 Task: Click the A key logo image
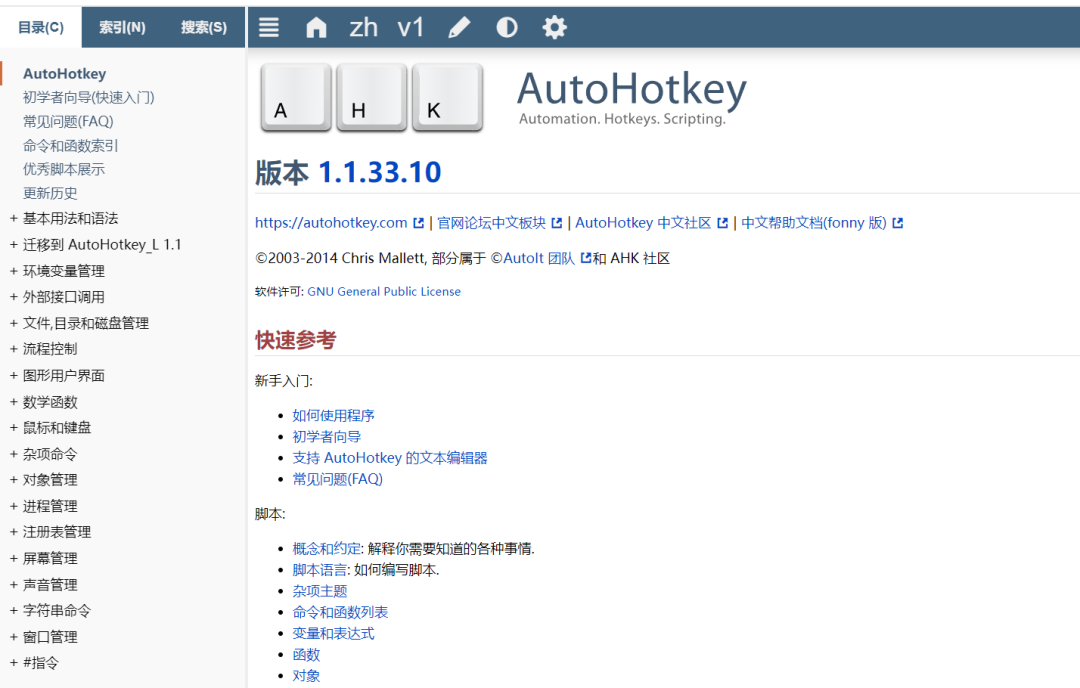(296, 96)
